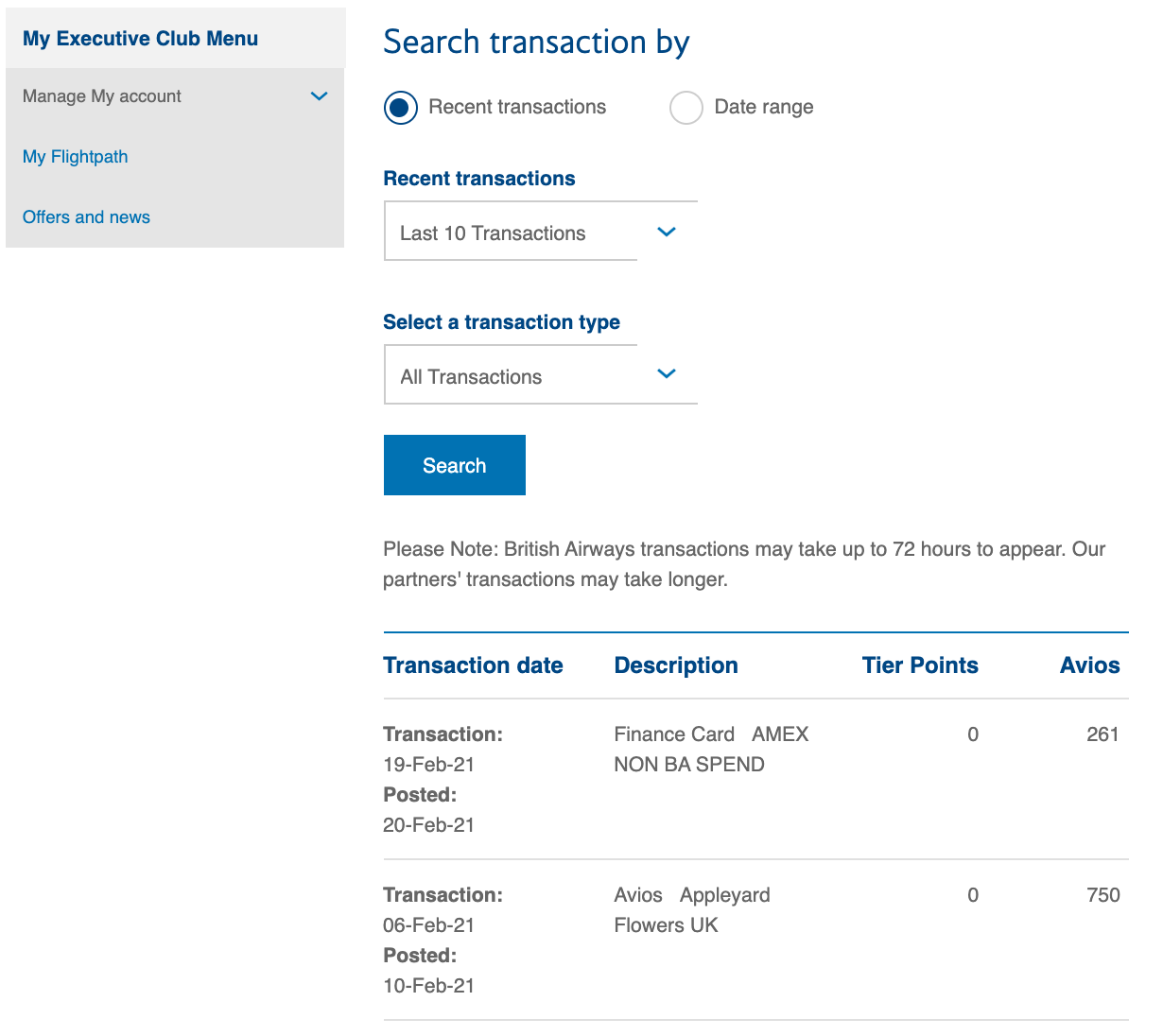Click the arrow icon in Last 10 Transactions box
Screen dimensions: 1163x1036
coord(667,232)
